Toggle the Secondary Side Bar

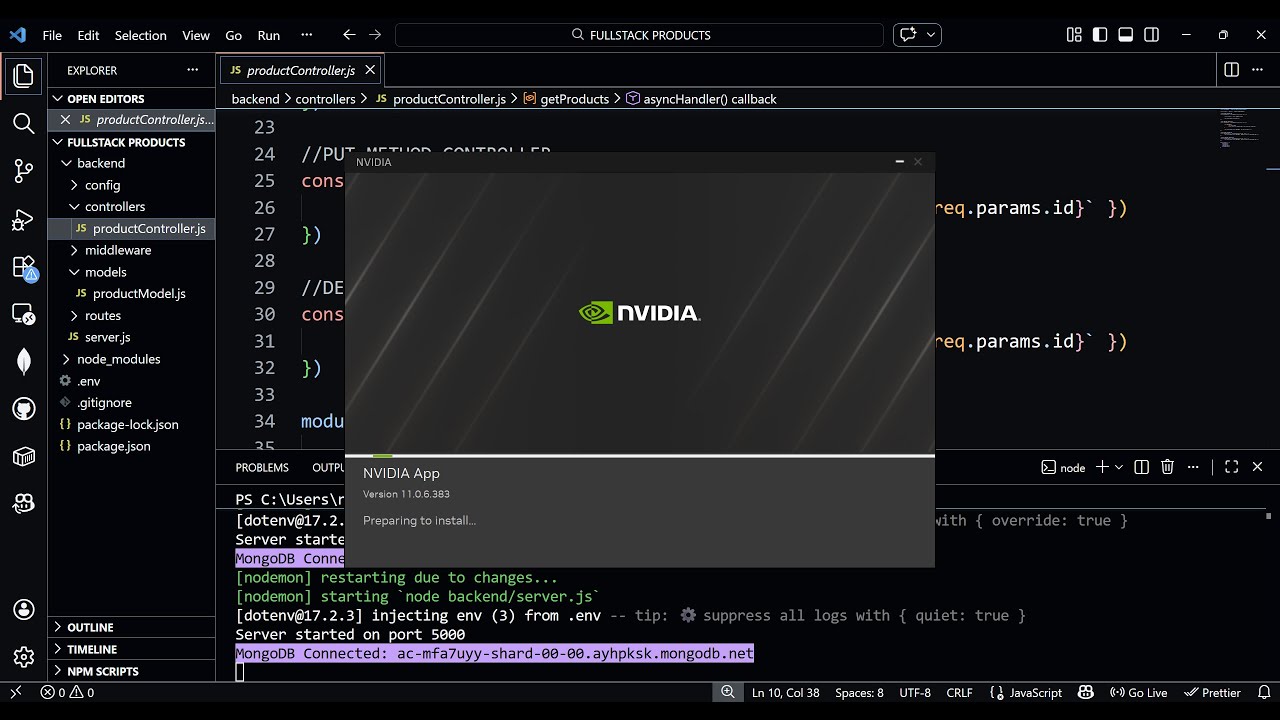pos(1152,35)
